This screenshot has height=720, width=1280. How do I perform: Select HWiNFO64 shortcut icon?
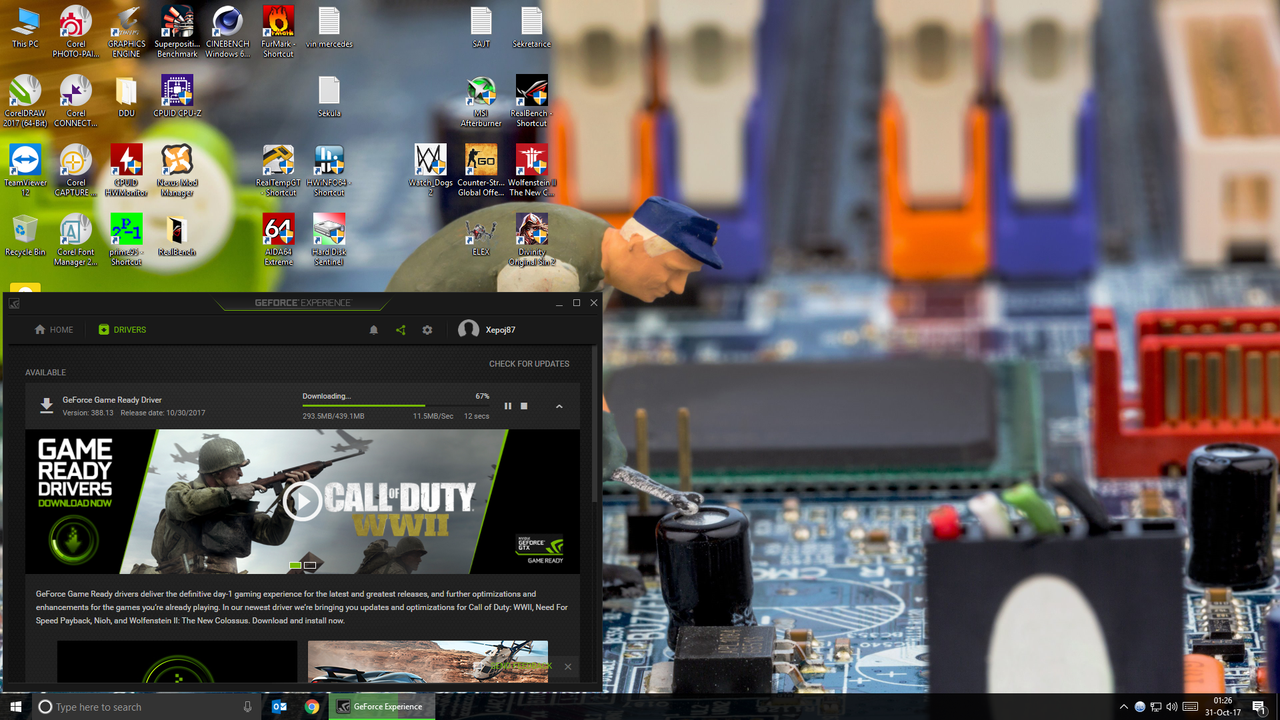(329, 170)
